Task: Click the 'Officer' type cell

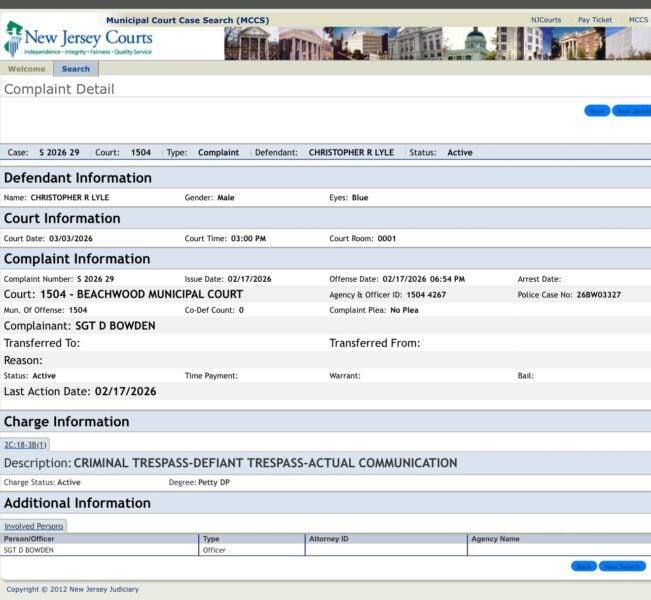Action: [214, 550]
